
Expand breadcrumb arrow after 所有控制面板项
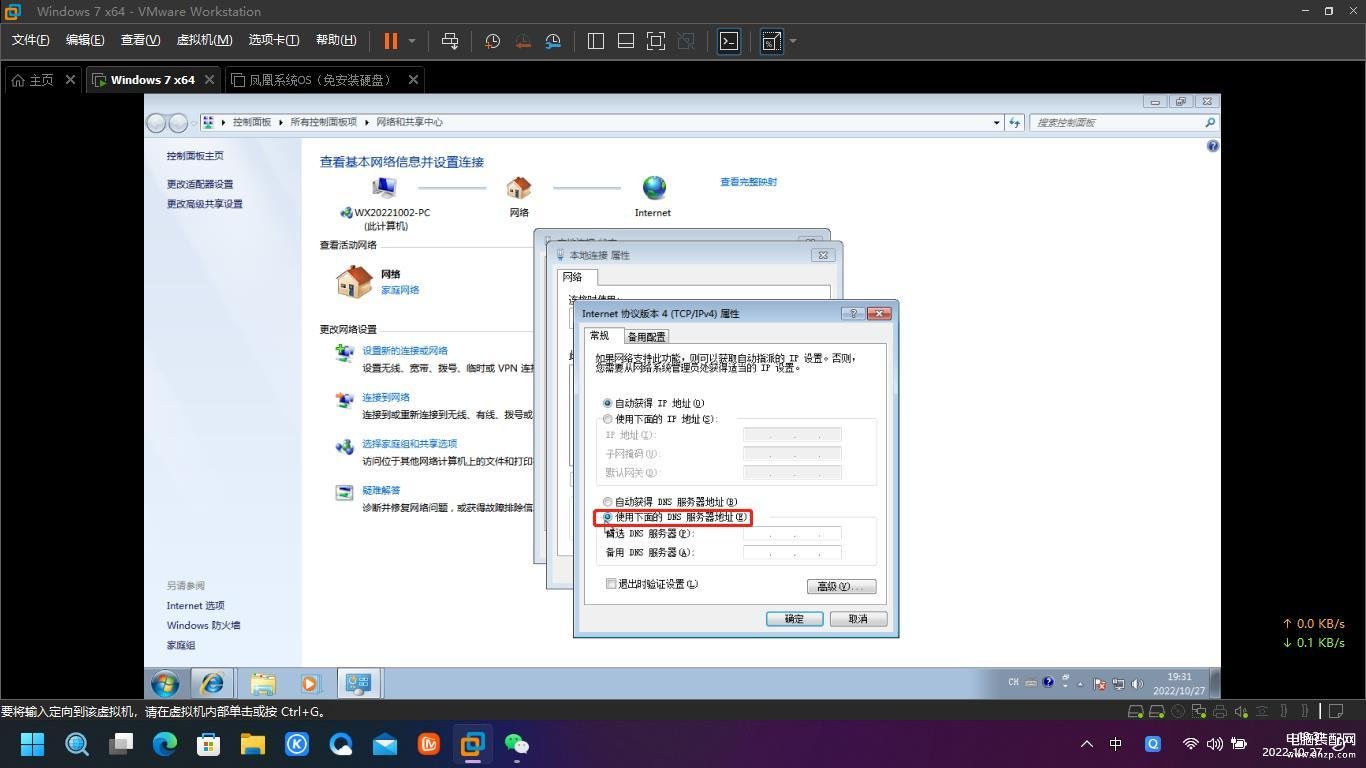pos(367,122)
